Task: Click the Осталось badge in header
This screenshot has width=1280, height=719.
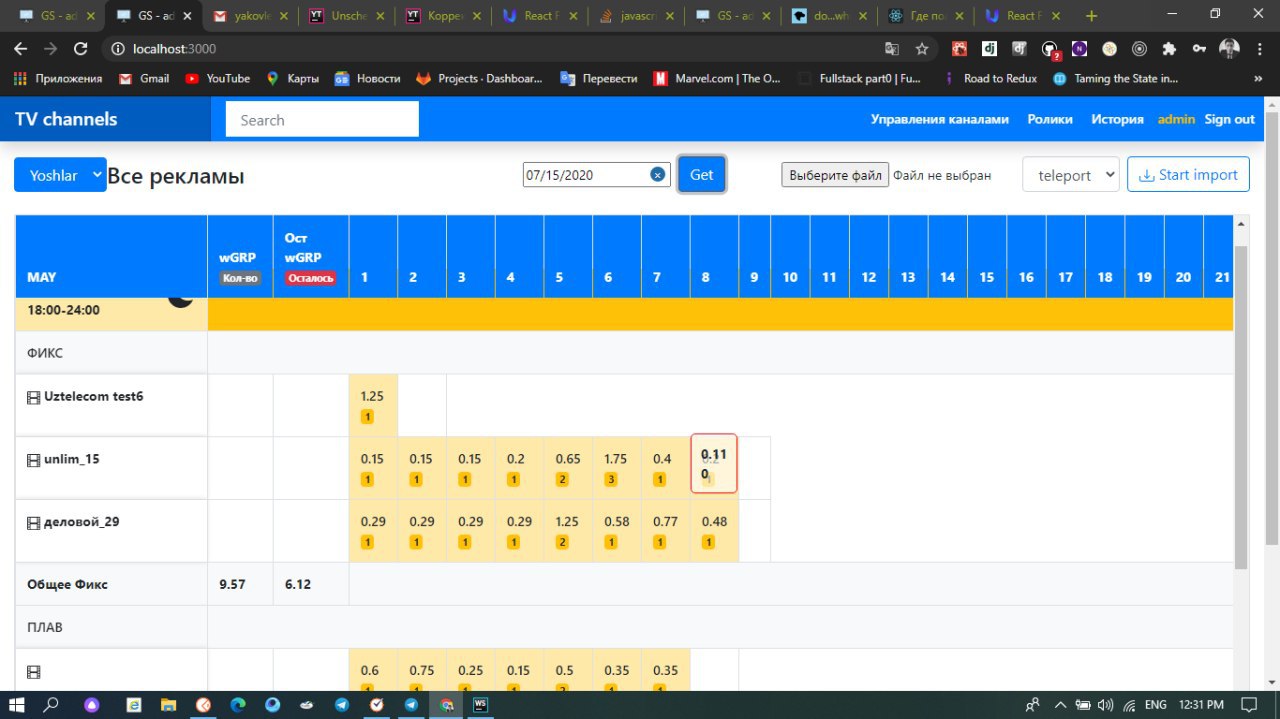Action: click(x=310, y=278)
